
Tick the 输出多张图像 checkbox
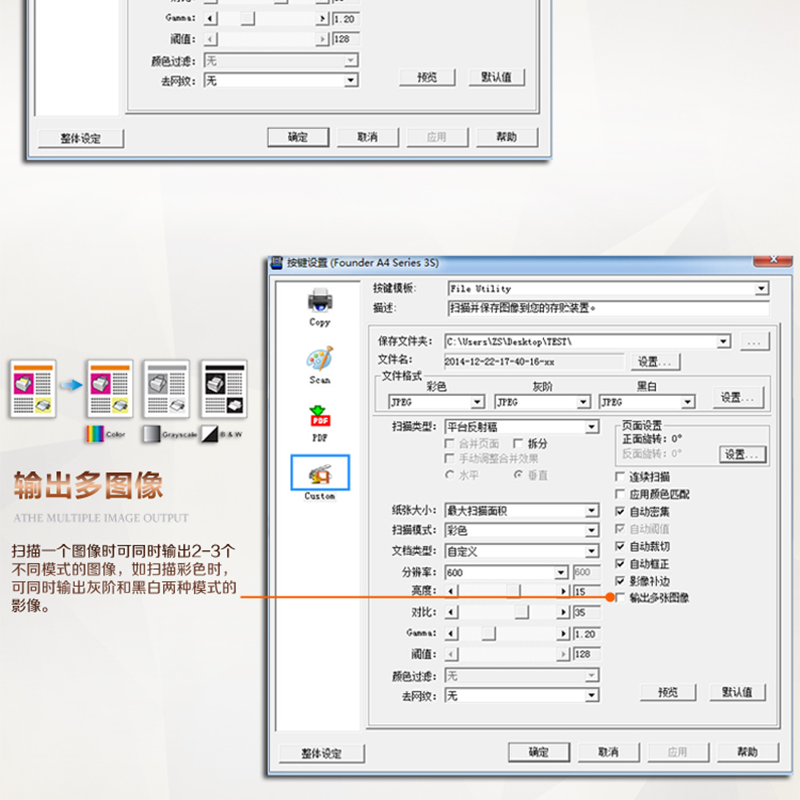point(620,598)
